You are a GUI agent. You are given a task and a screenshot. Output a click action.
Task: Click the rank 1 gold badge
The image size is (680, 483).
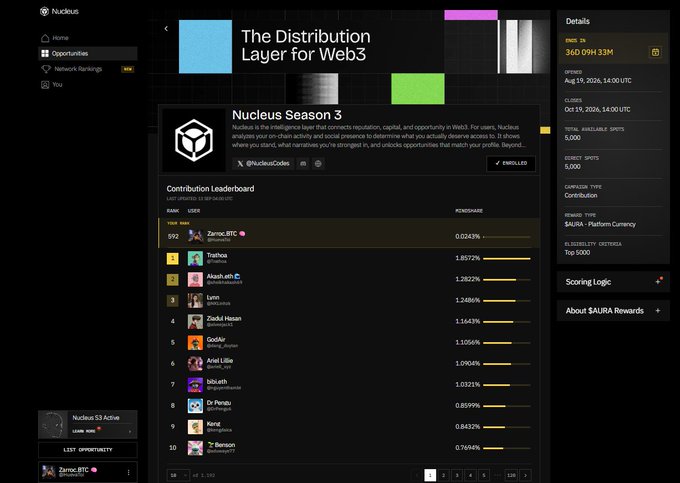tap(173, 259)
